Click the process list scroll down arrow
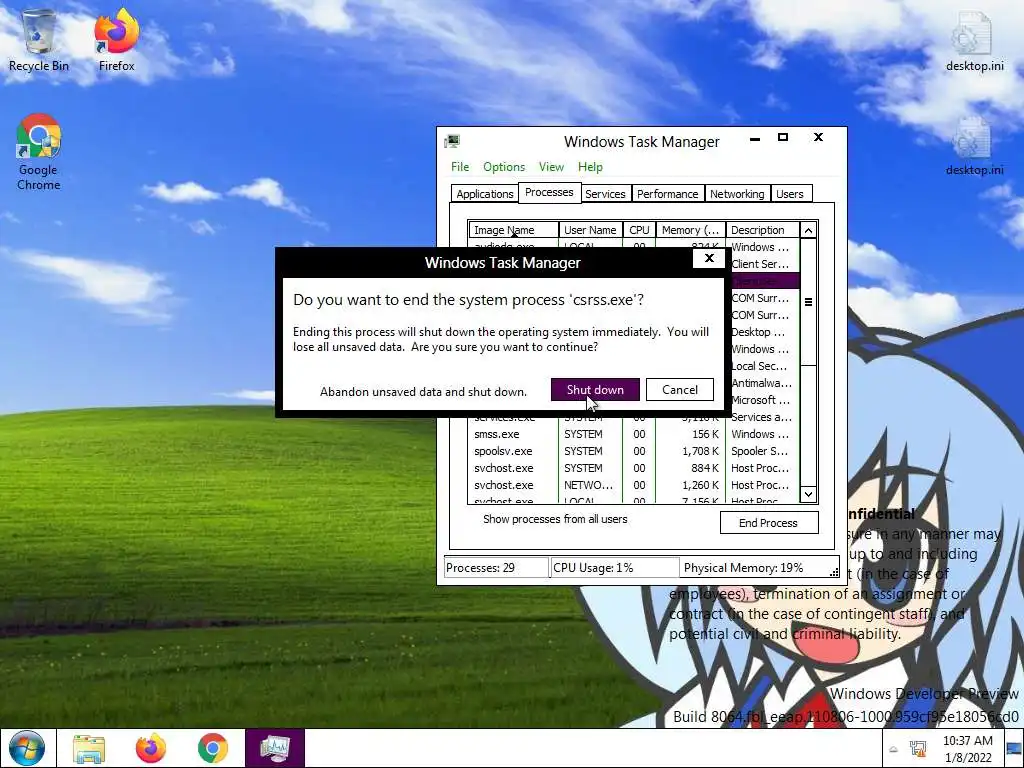Viewport: 1024px width, 768px height. [x=808, y=494]
